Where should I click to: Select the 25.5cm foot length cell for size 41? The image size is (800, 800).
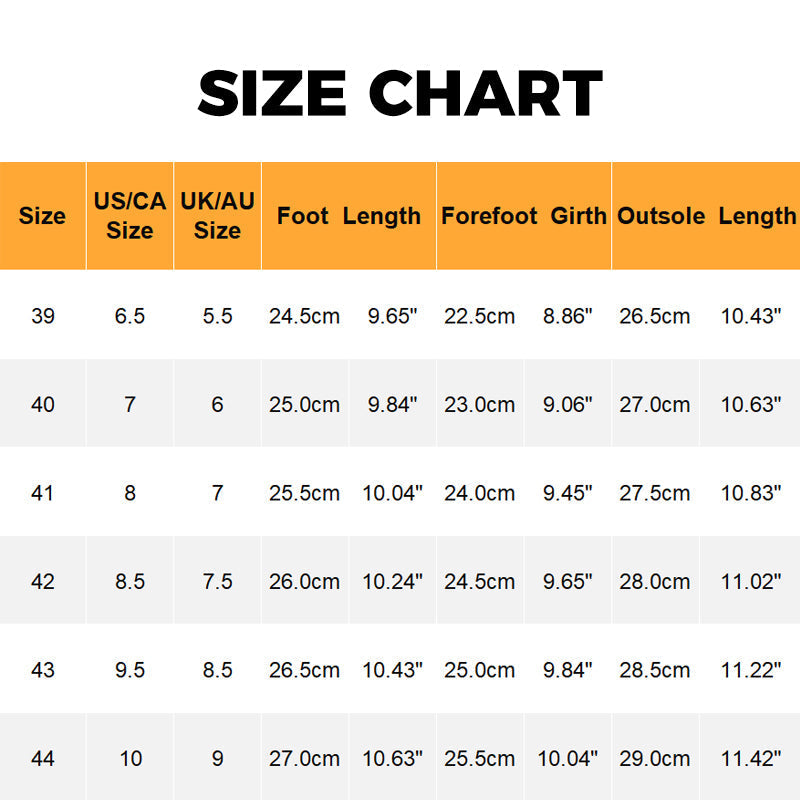(304, 493)
